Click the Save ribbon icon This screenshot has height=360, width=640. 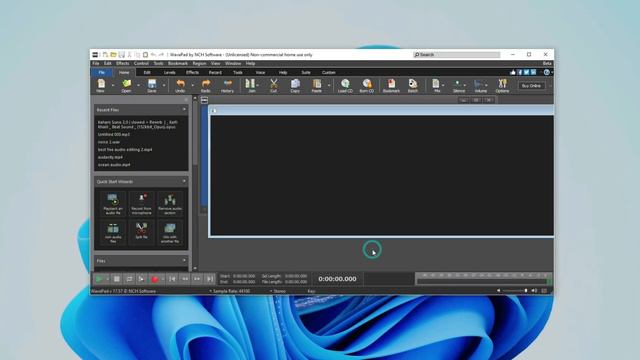click(x=152, y=85)
